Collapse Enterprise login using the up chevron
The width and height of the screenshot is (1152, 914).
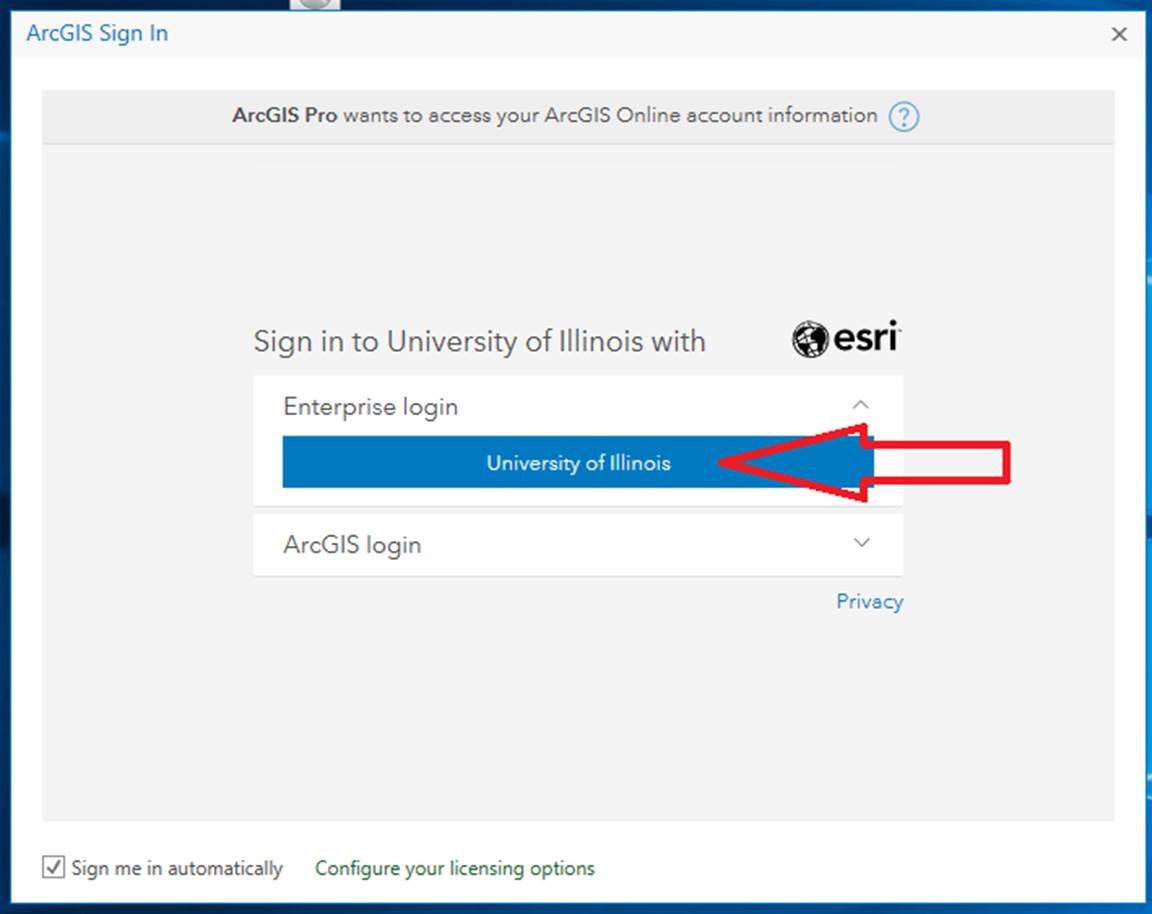(x=861, y=405)
